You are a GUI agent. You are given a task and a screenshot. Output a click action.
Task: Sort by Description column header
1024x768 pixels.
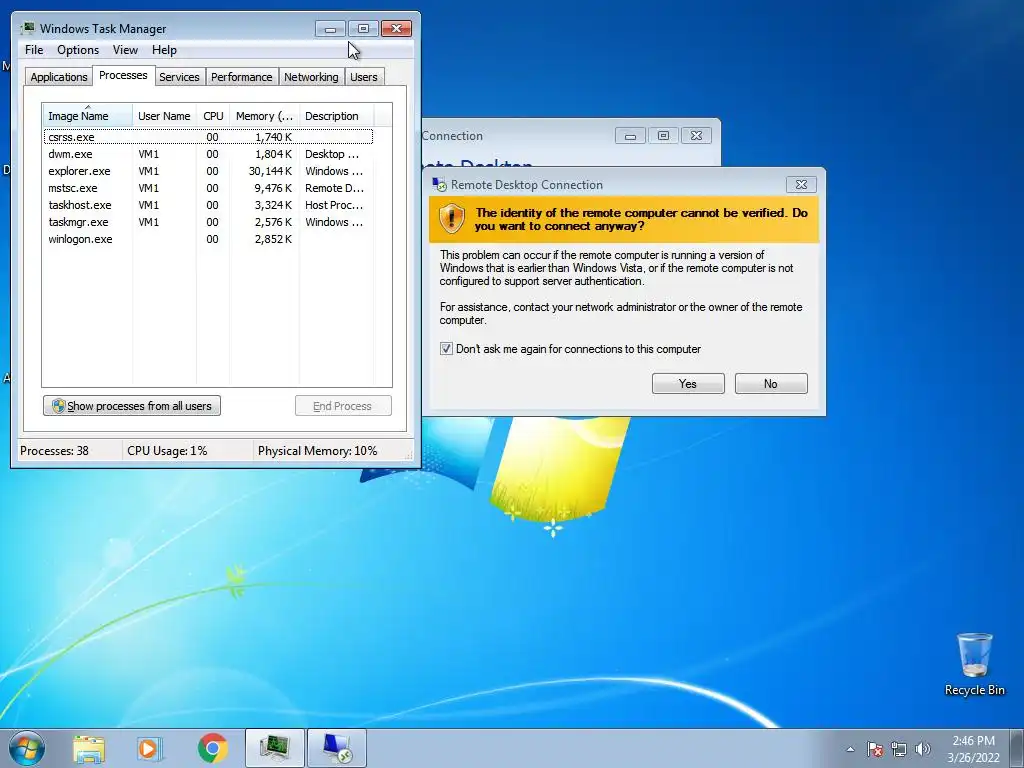(x=336, y=116)
